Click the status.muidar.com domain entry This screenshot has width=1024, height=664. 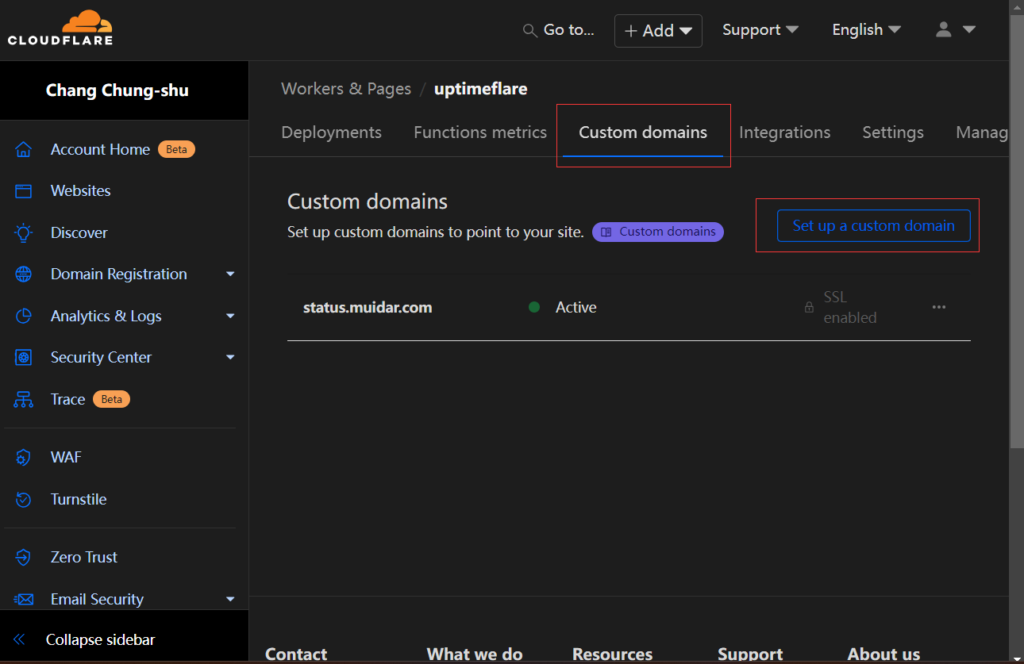point(368,308)
